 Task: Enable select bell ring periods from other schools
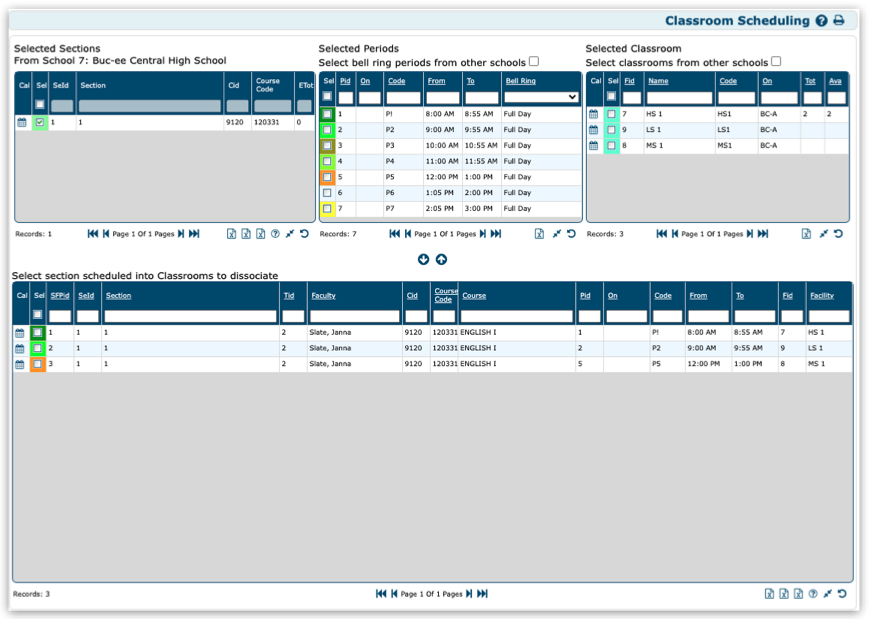click(534, 62)
